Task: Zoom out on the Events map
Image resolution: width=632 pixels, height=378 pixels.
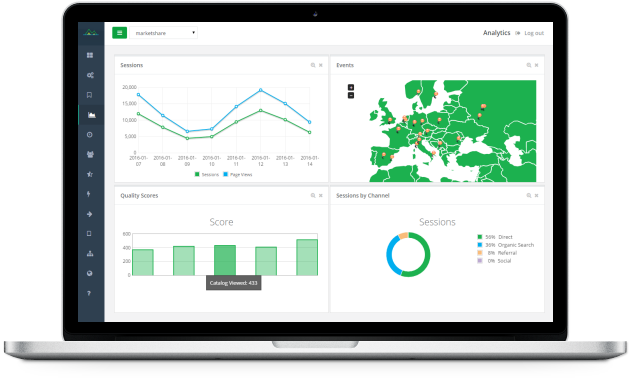Action: pyautogui.click(x=351, y=96)
